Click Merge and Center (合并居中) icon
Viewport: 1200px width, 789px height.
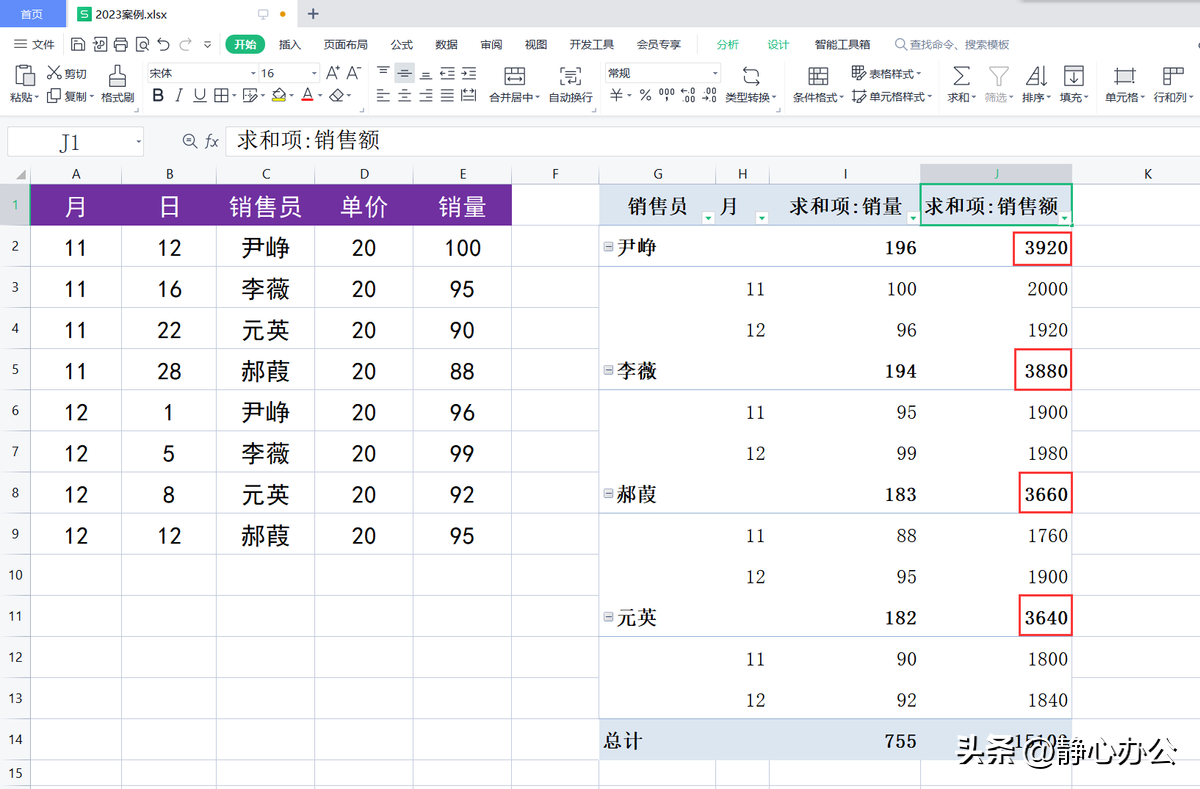[x=514, y=76]
